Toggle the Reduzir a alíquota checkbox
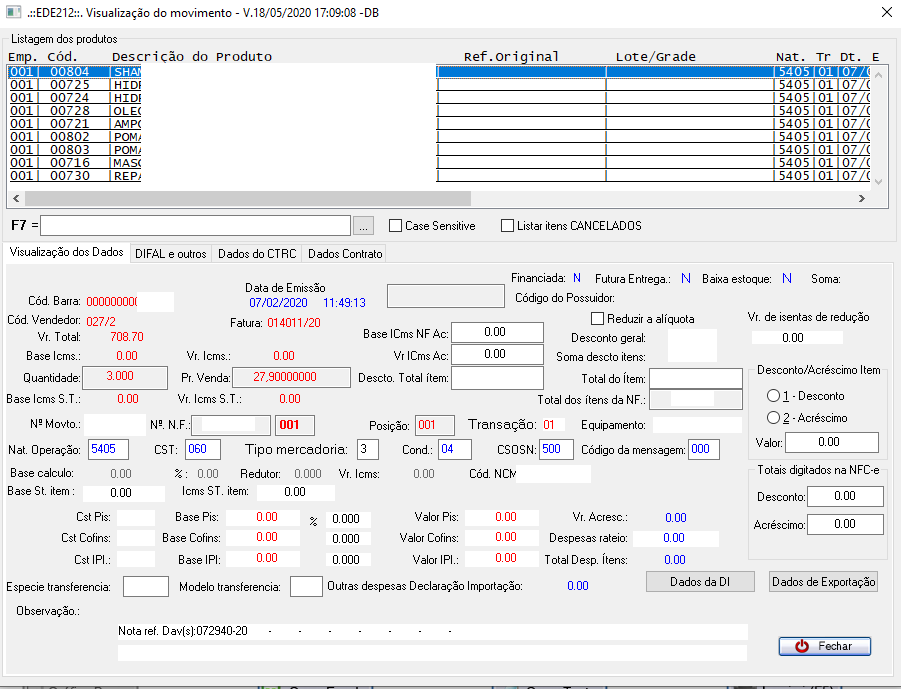This screenshot has height=689, width=901. [x=598, y=319]
